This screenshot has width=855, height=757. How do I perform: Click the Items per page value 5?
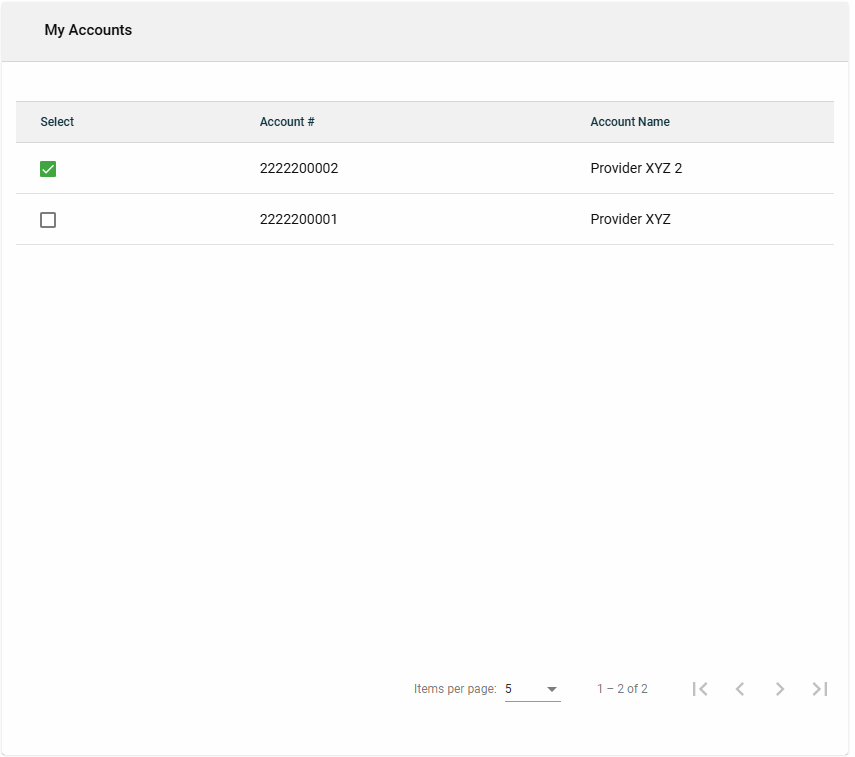coord(509,689)
